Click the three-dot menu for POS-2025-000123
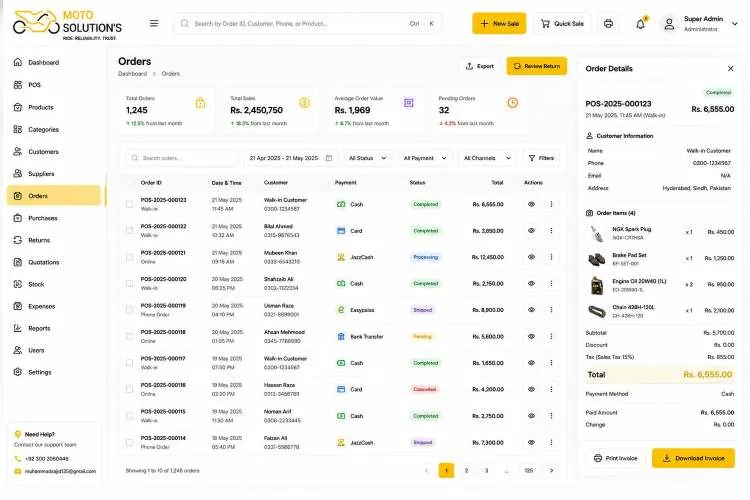The image size is (750, 500). click(x=551, y=204)
